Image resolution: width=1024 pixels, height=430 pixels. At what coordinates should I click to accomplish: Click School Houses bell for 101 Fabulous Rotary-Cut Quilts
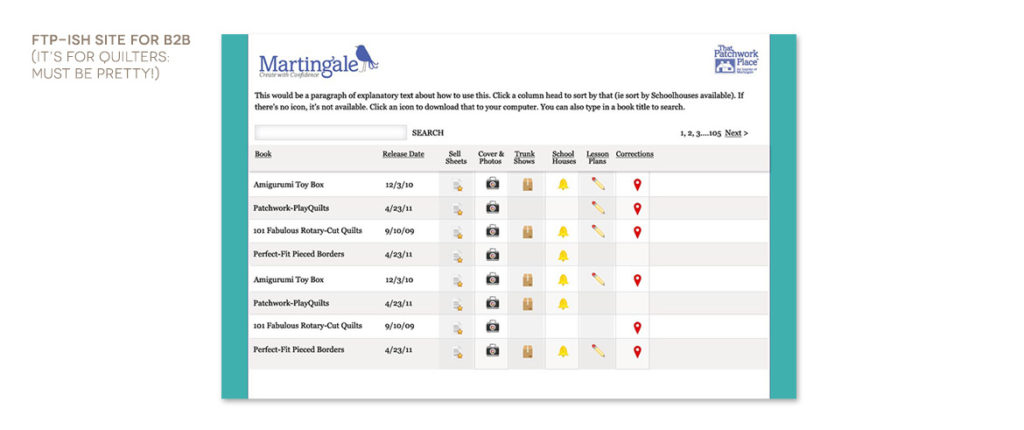(563, 232)
